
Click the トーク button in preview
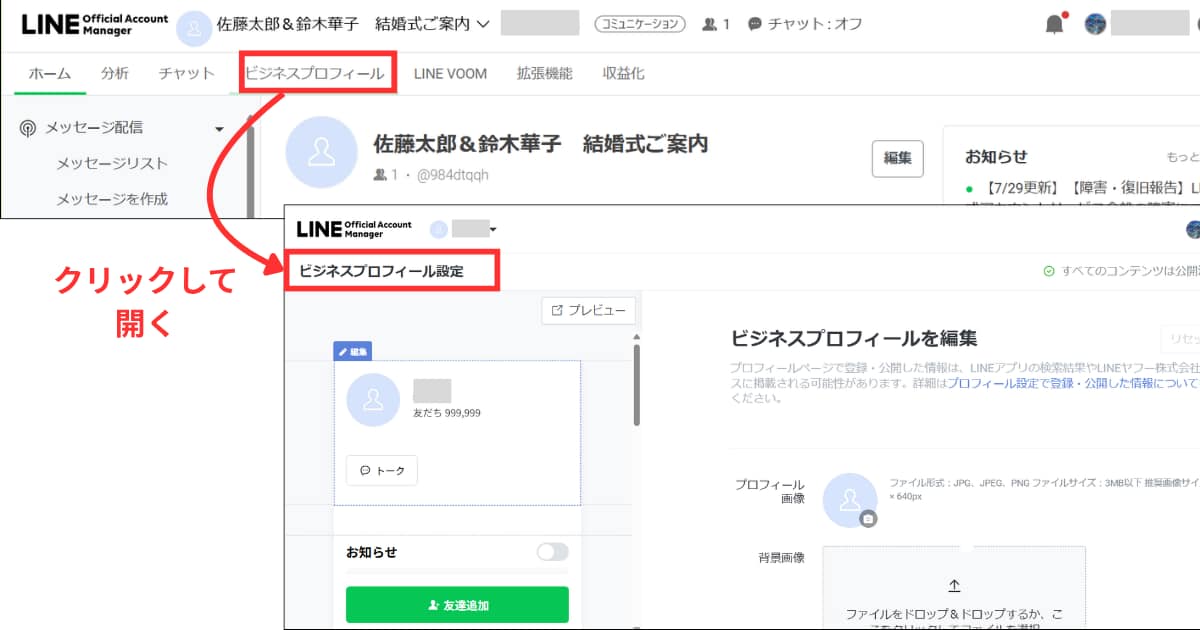(382, 470)
